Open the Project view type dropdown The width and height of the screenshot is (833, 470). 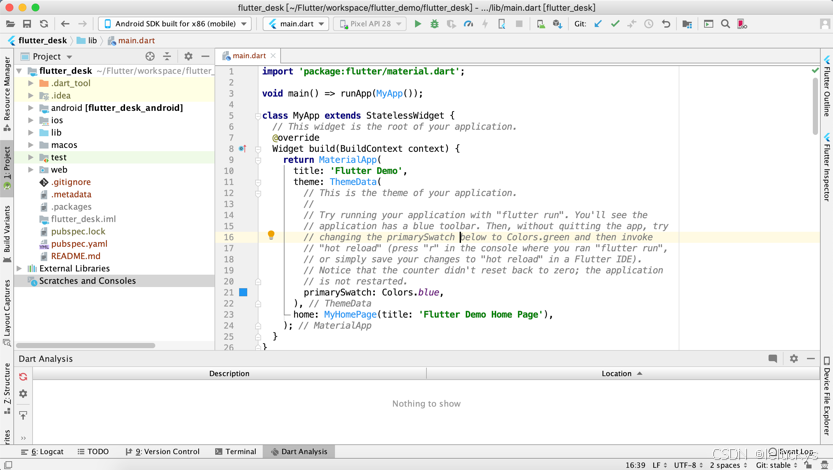46,56
